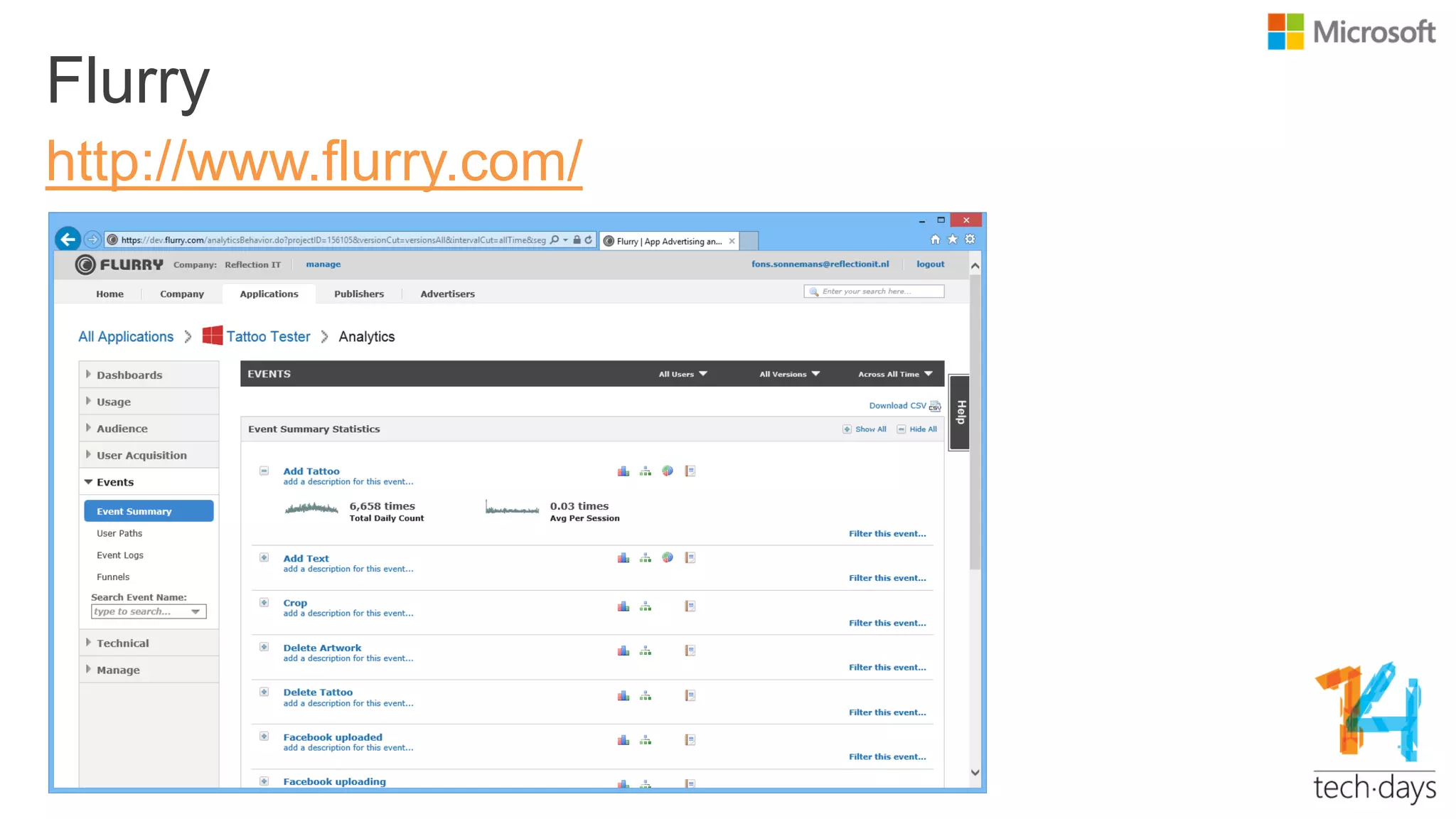Open hierarchy icon for Facebook uploaded

tap(646, 740)
